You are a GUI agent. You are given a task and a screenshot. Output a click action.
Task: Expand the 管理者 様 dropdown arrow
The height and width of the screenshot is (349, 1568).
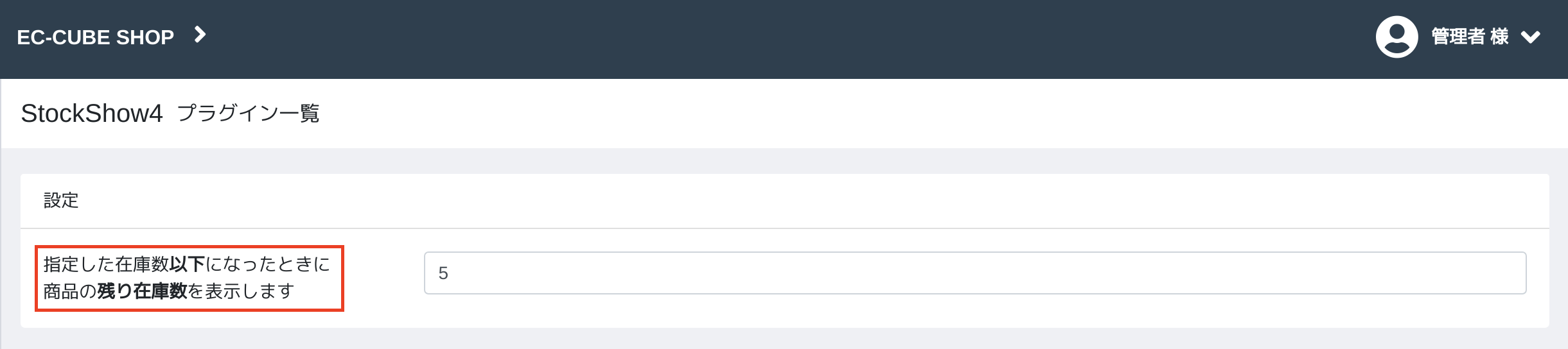(x=1531, y=38)
